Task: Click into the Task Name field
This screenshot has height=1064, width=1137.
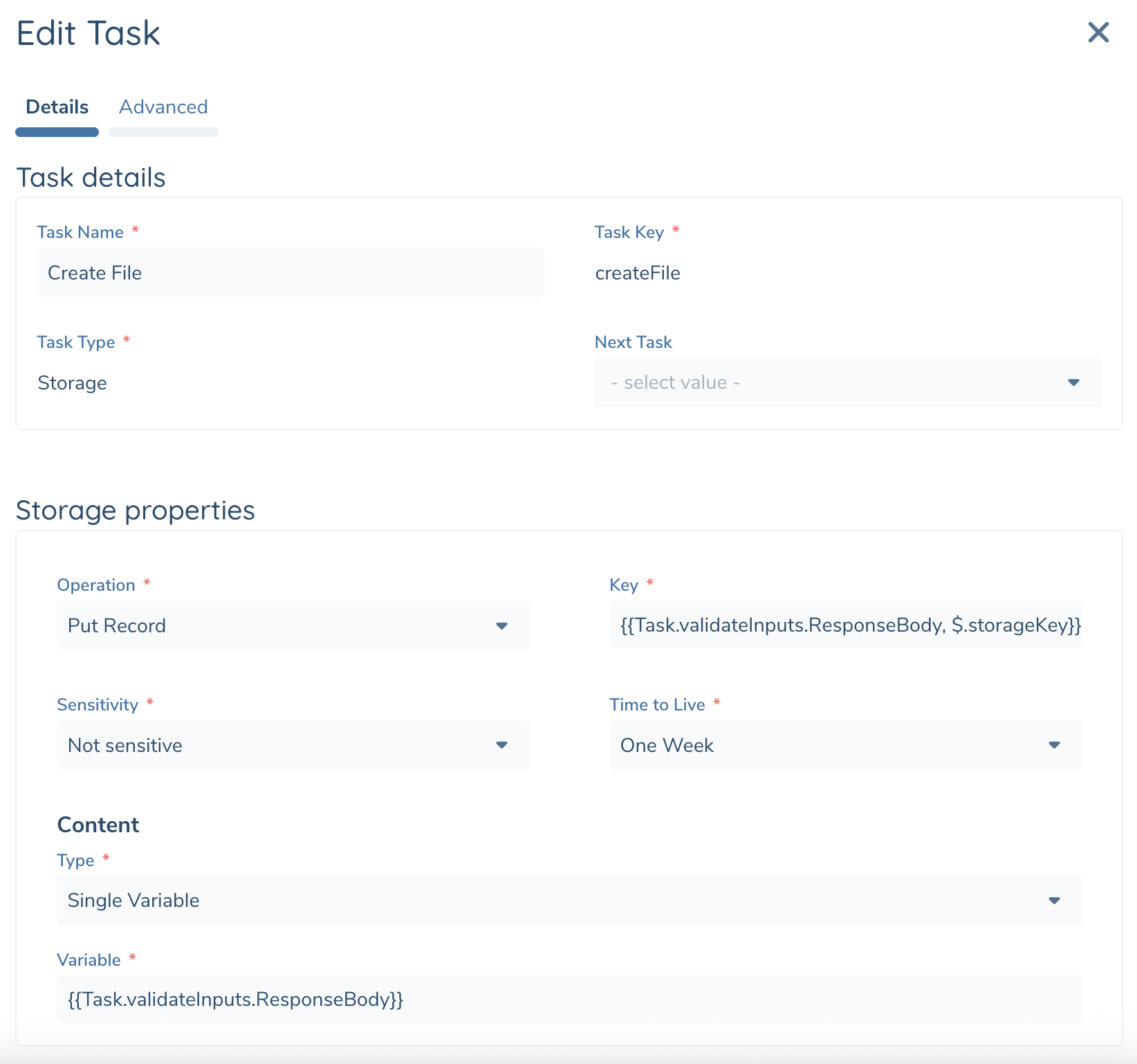Action: [x=290, y=273]
